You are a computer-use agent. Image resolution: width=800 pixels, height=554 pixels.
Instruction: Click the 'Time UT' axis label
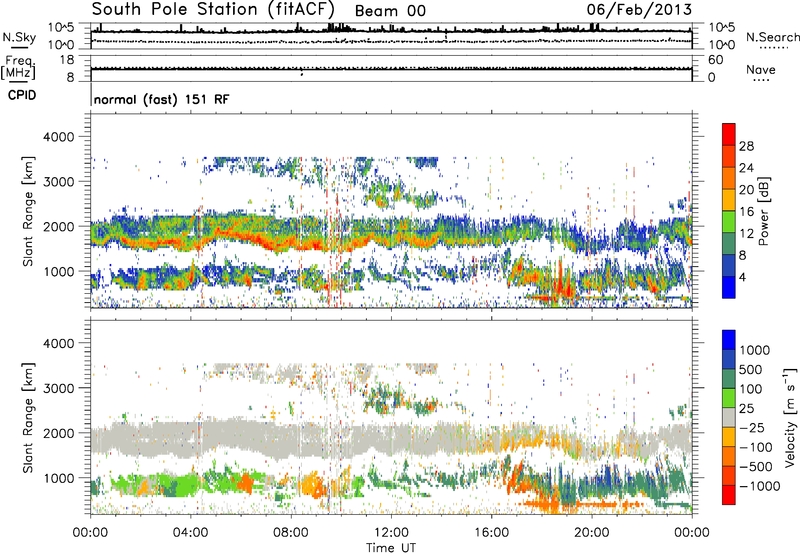[391, 548]
